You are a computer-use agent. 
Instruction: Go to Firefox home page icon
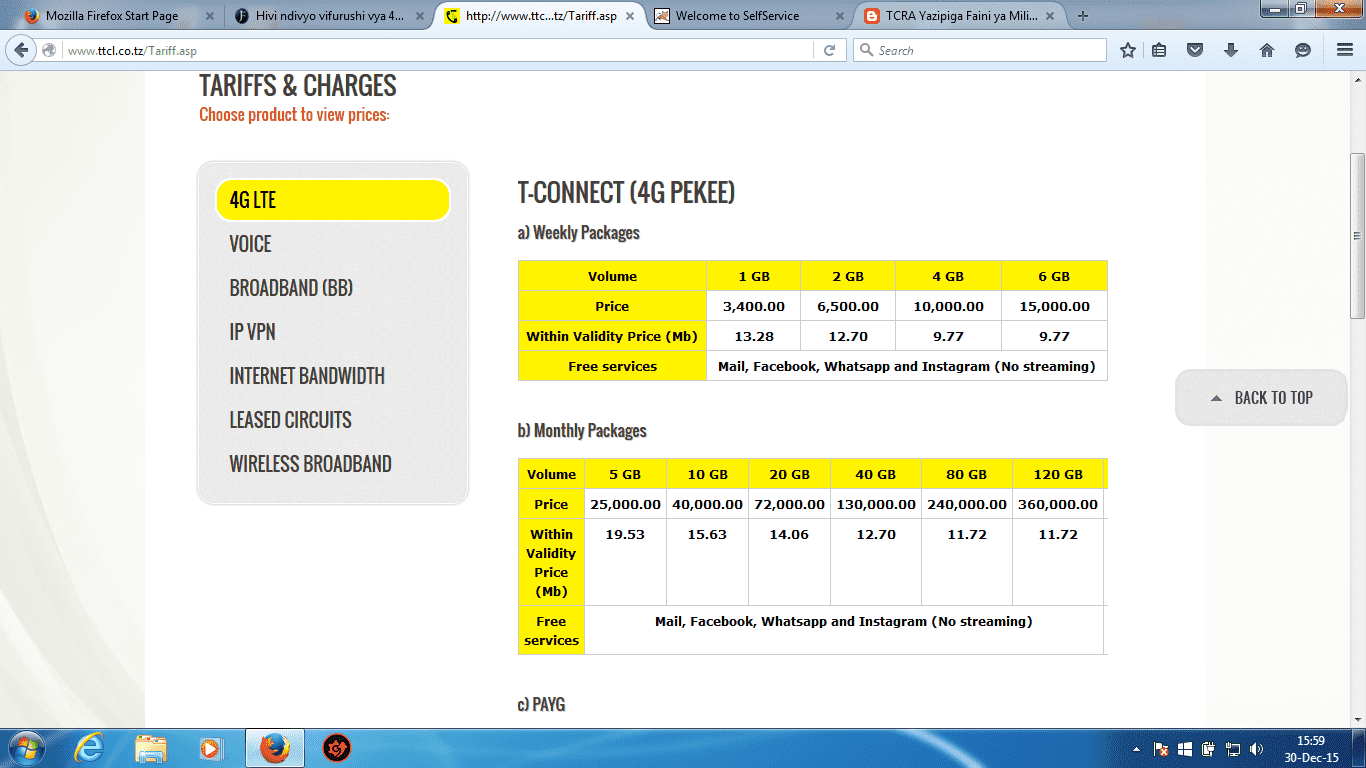pos(1267,50)
